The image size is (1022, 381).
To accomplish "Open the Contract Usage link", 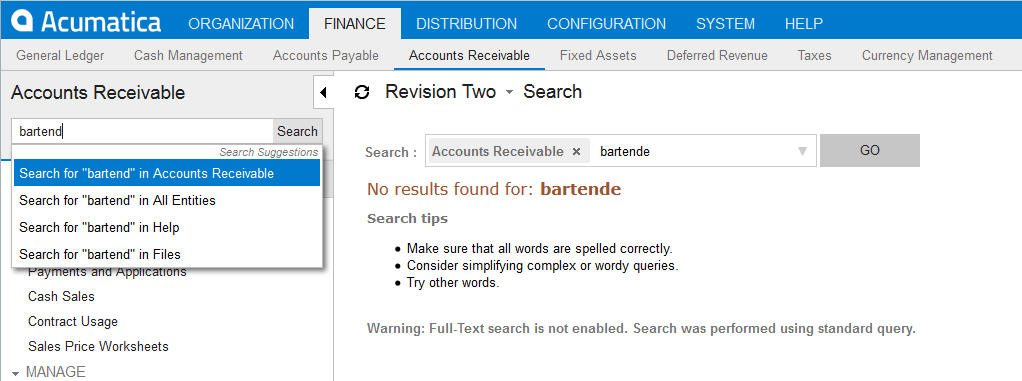I will pyautogui.click(x=73, y=322).
